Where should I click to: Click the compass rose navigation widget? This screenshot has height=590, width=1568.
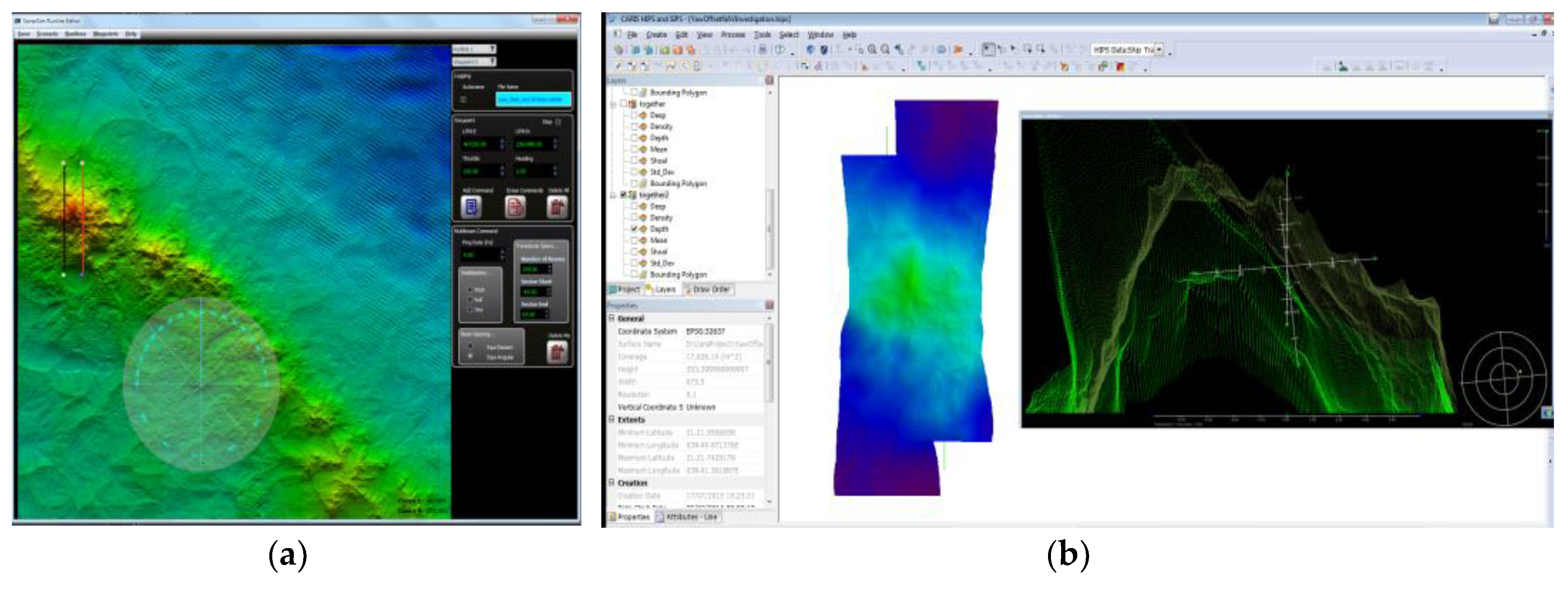coord(1504,378)
